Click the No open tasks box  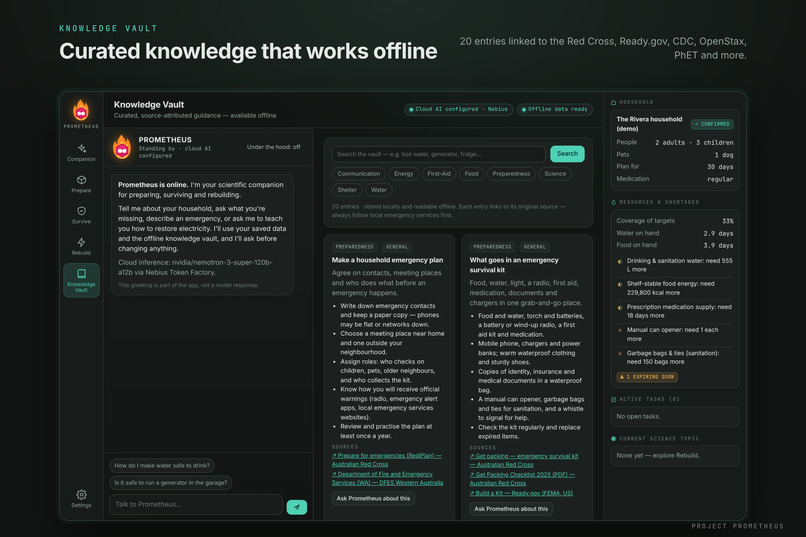[675, 417]
